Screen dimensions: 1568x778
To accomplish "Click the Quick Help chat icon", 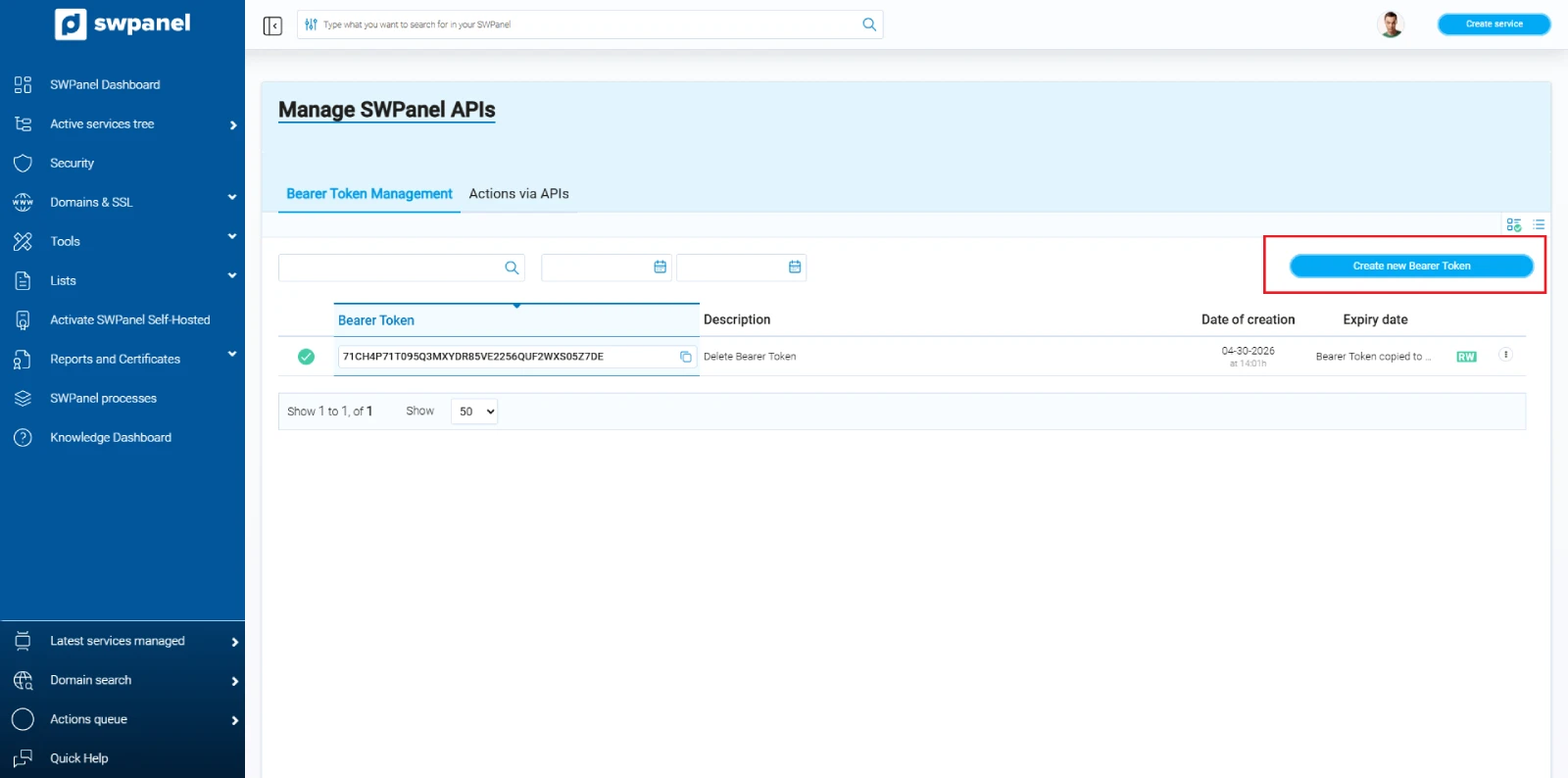I will coord(23,758).
